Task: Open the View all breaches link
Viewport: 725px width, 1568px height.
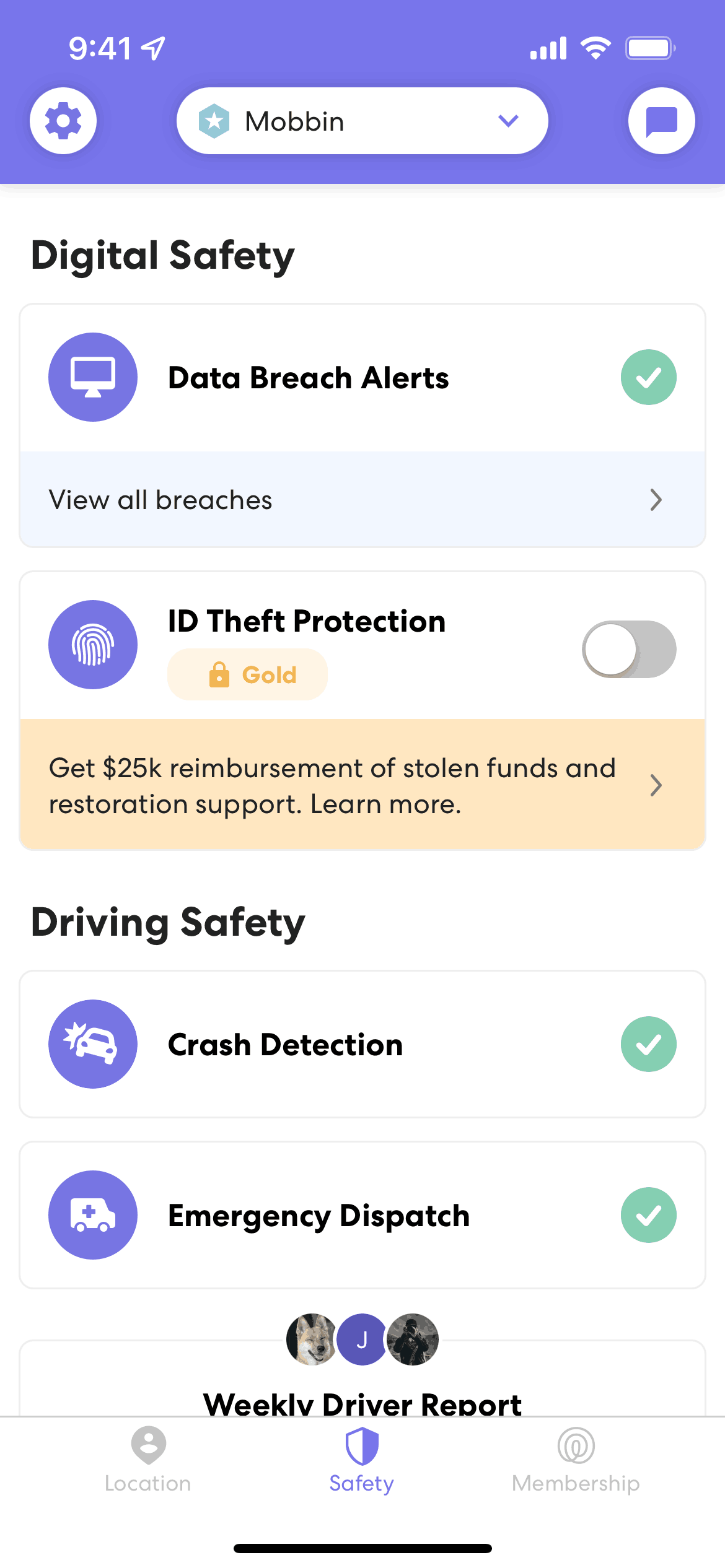Action: pyautogui.click(x=362, y=500)
